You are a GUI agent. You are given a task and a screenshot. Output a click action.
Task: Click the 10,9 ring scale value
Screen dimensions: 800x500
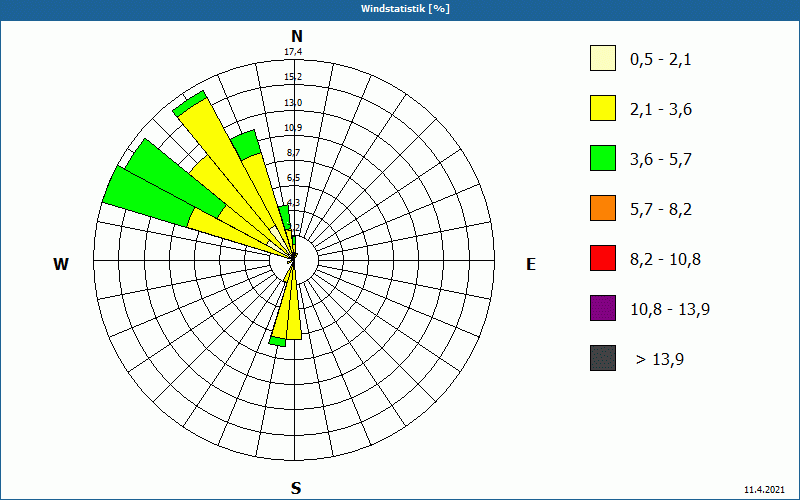coord(293,128)
